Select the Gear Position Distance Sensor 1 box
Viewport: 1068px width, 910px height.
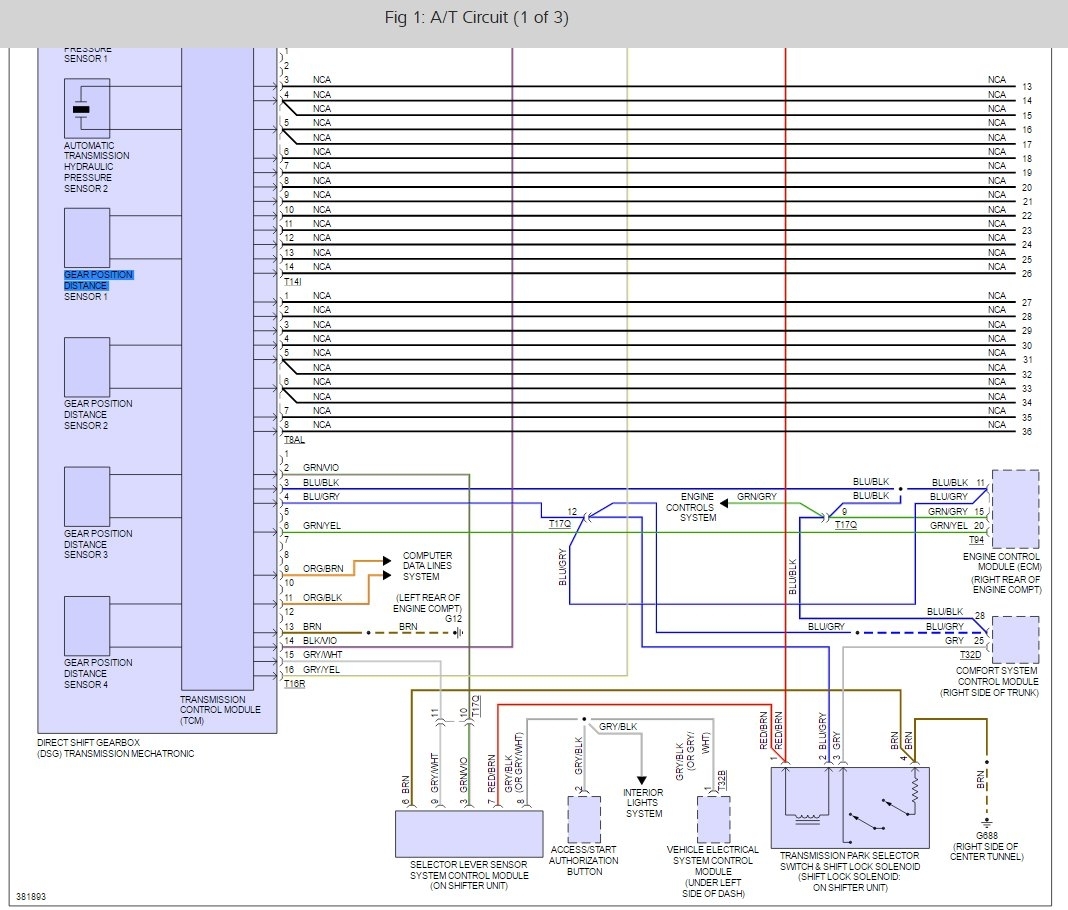(87, 238)
